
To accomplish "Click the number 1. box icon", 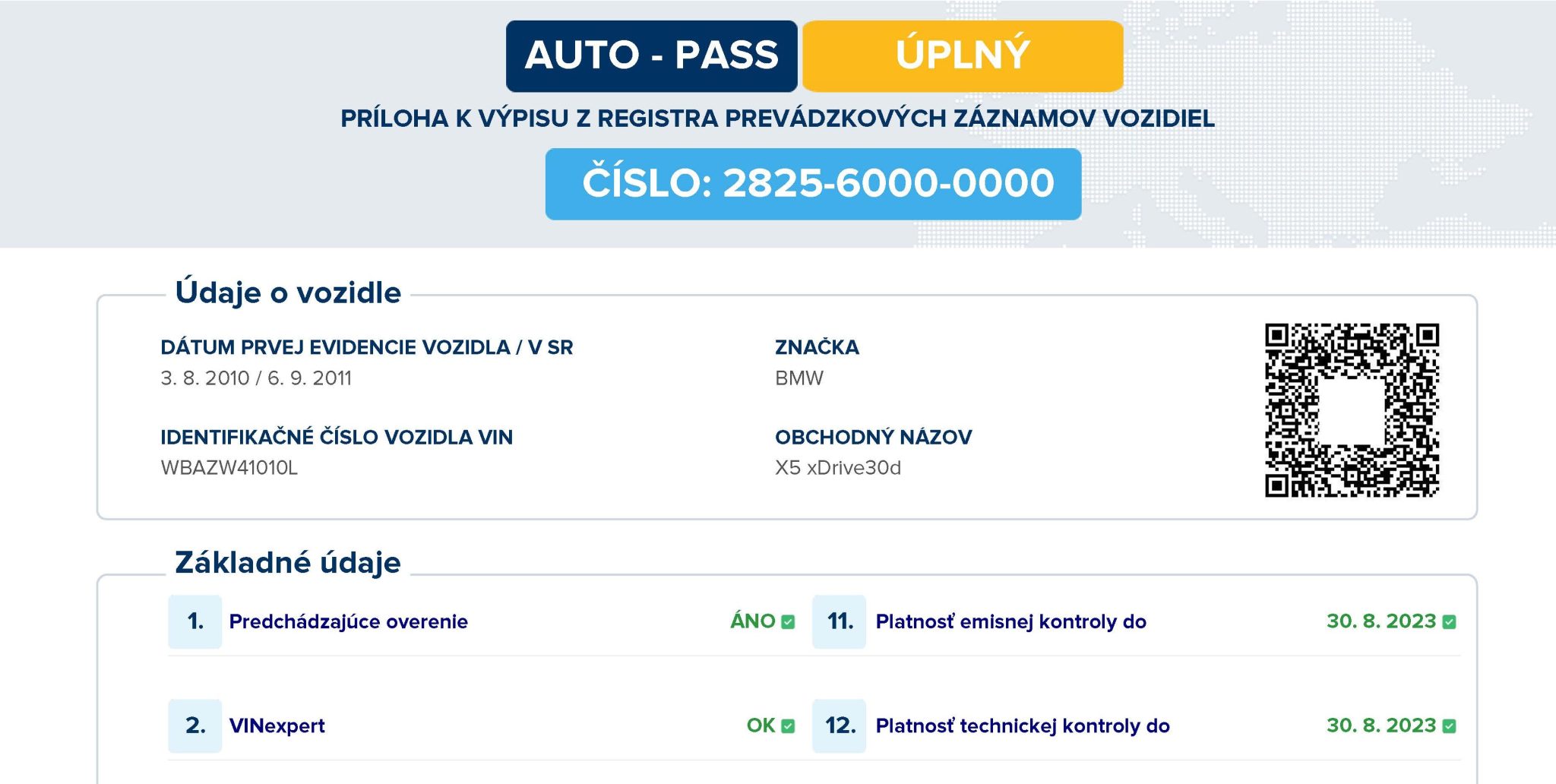I will (195, 621).
